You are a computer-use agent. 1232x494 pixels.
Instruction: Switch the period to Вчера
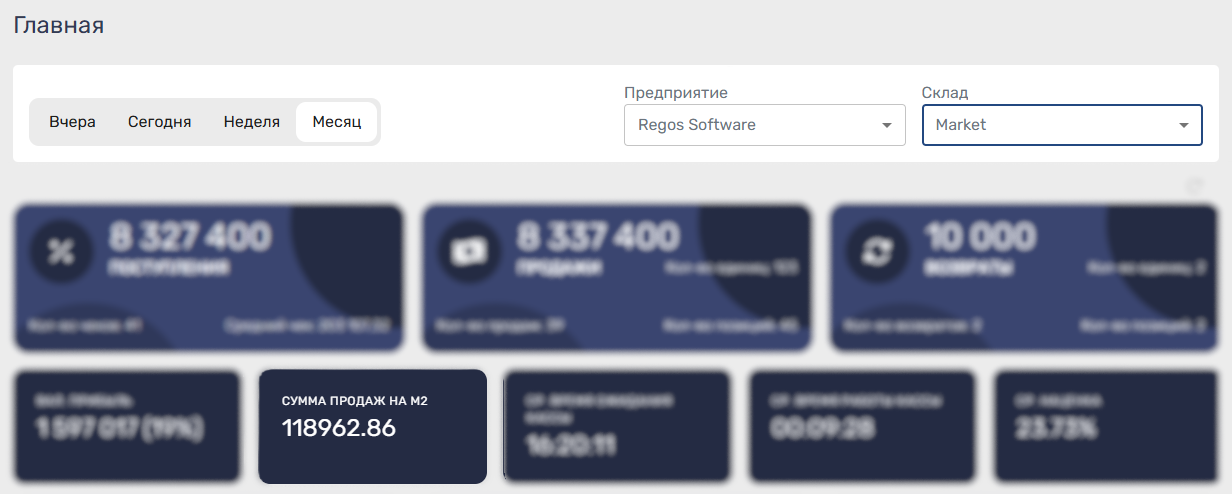72,122
